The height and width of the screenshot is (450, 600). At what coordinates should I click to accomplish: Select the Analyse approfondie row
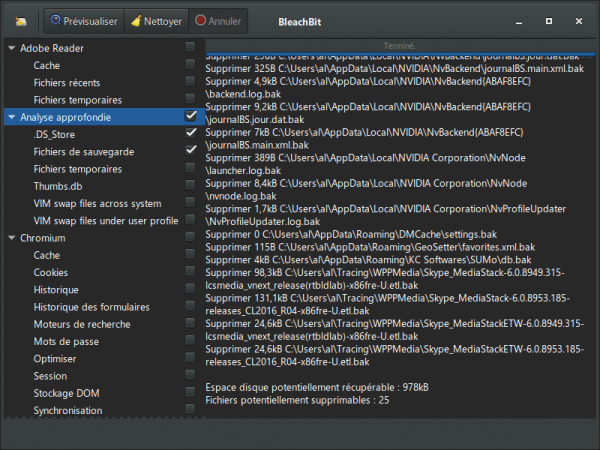(104, 117)
